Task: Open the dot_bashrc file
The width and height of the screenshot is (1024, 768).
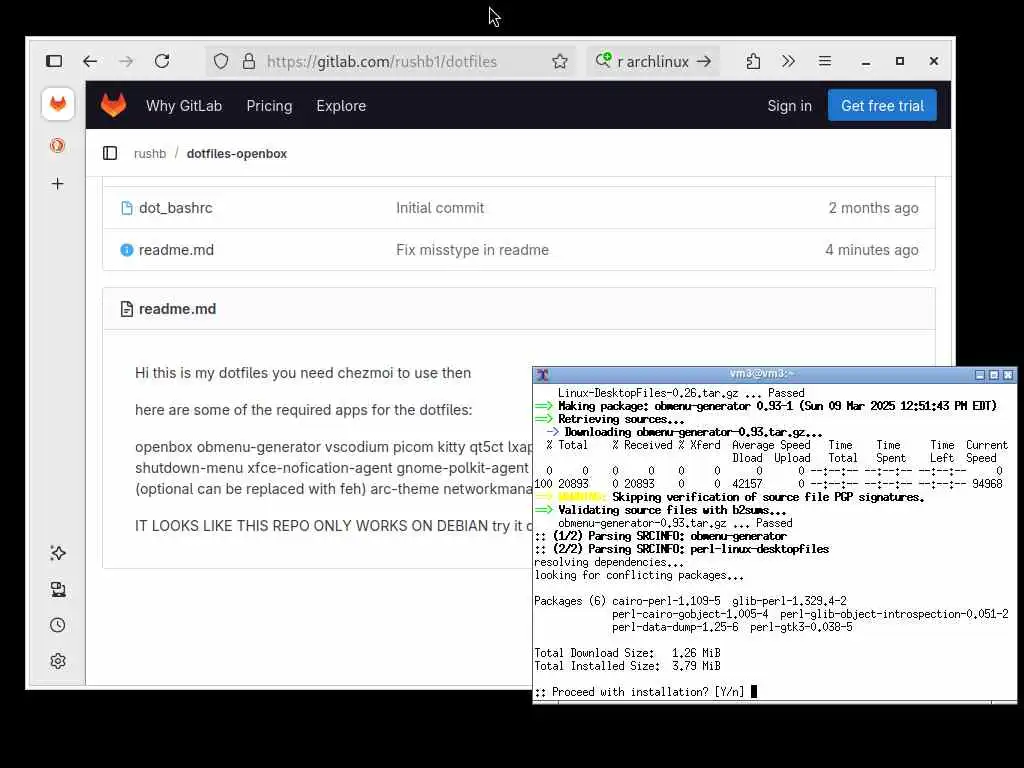Action: point(175,208)
